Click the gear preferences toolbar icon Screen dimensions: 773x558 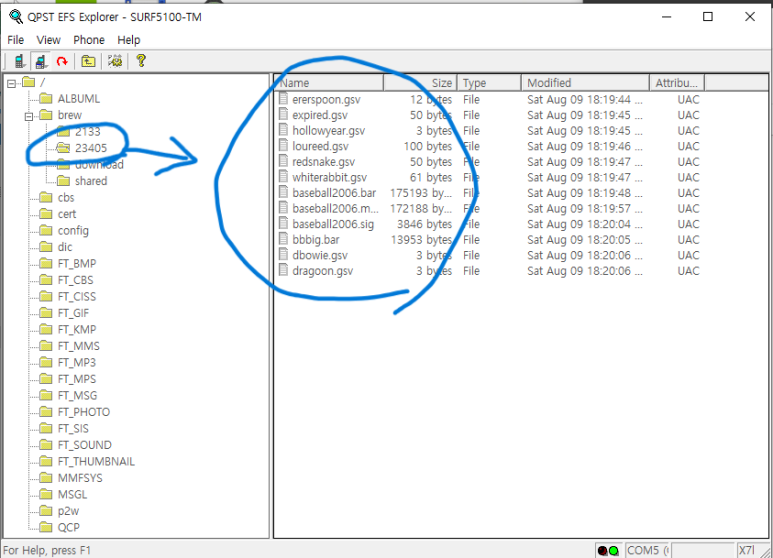115,61
